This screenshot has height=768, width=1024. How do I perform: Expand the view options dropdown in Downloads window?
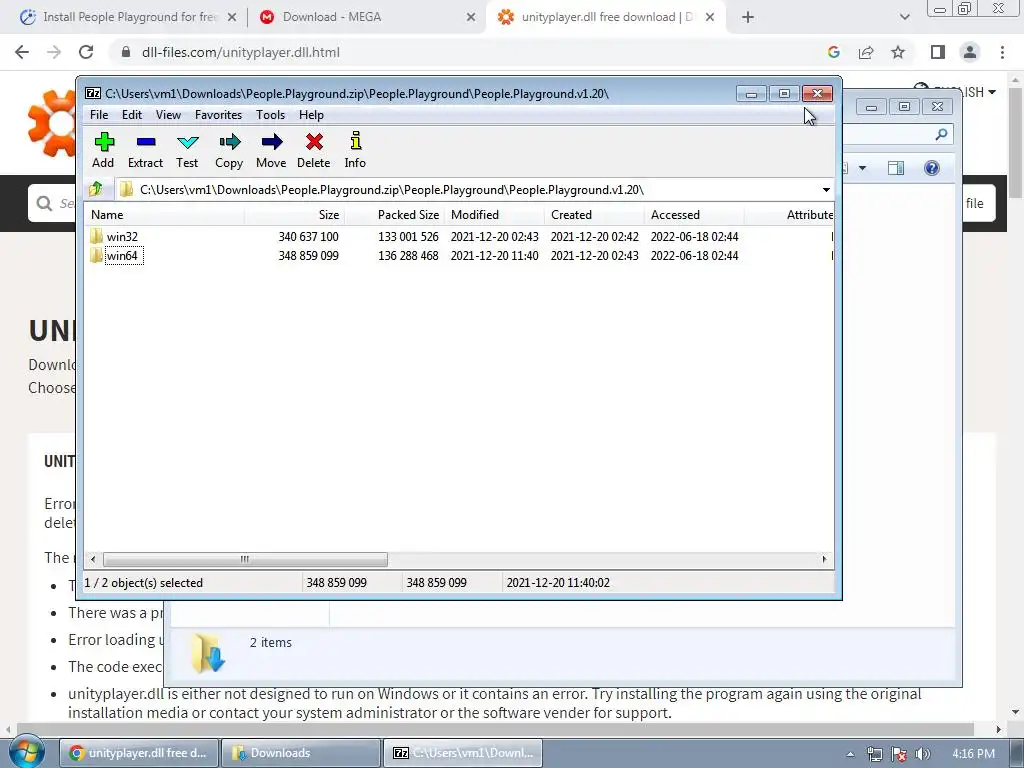tap(862, 168)
